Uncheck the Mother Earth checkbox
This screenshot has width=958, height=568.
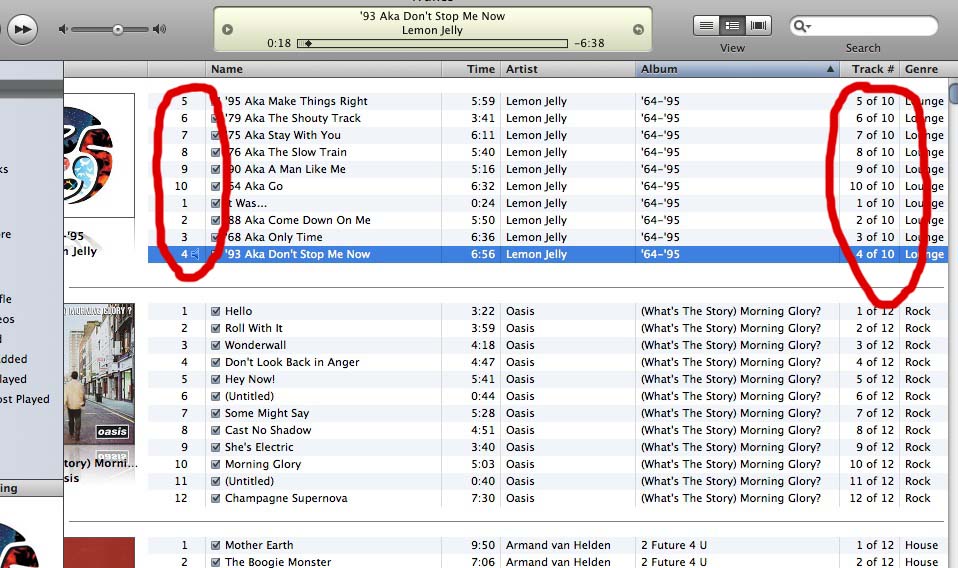click(x=216, y=545)
